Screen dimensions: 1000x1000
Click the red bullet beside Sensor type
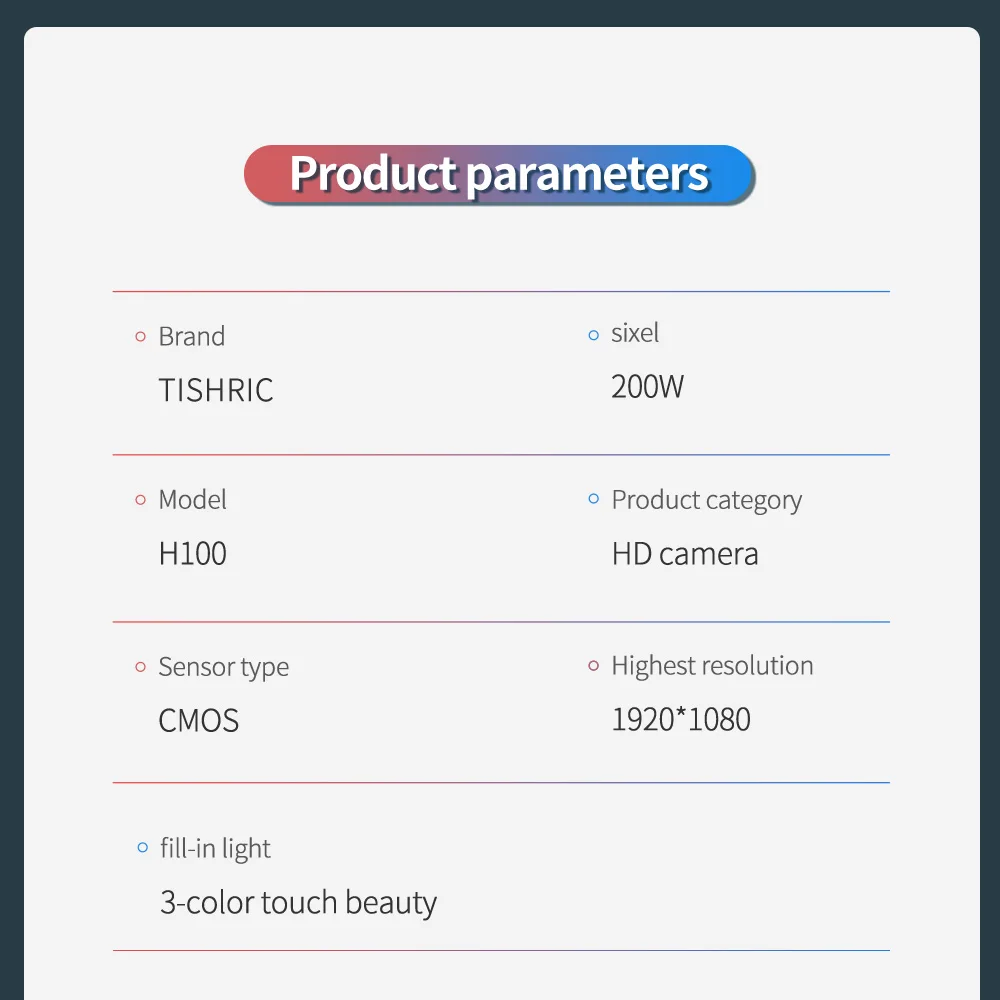141,667
